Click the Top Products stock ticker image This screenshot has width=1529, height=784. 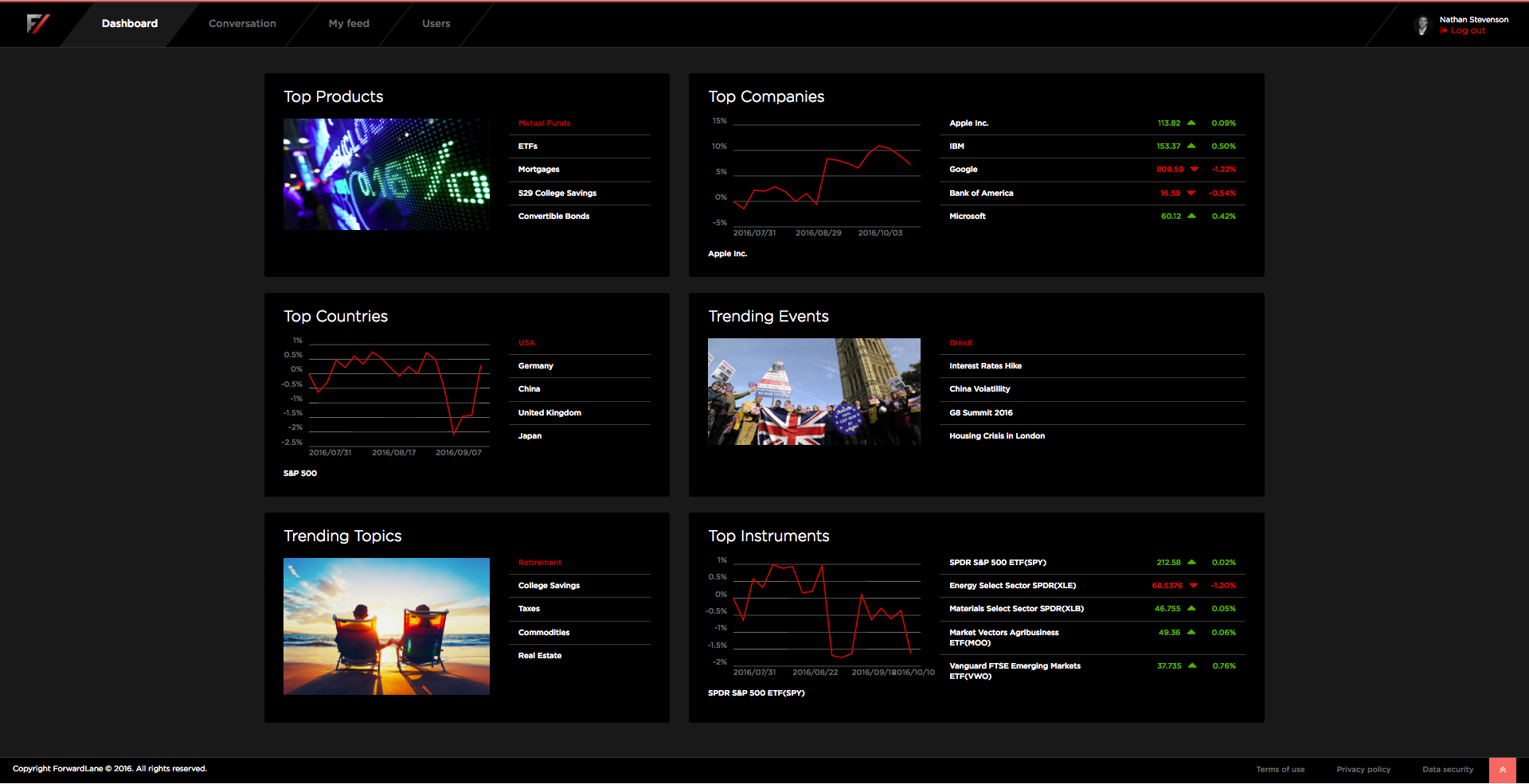(386, 174)
